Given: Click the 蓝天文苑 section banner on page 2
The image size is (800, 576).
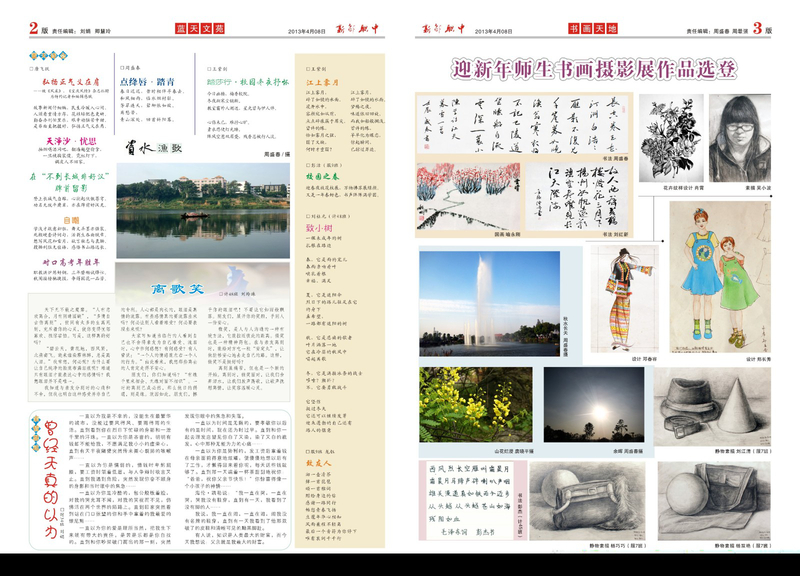Looking at the screenshot, I should click(x=199, y=29).
